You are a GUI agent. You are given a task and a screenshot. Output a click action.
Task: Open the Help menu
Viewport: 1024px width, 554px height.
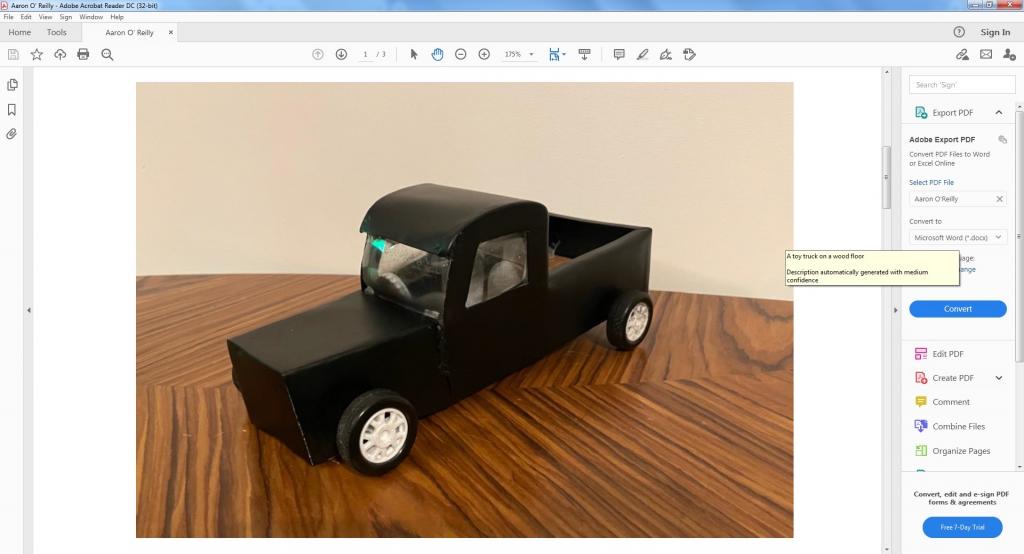click(x=117, y=17)
